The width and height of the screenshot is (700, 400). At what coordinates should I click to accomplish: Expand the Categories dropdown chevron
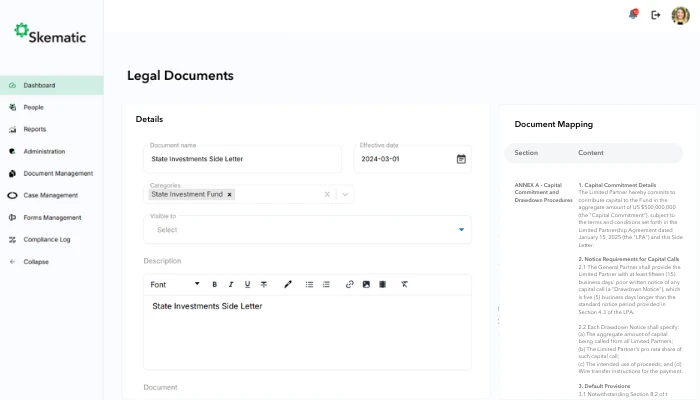coord(345,194)
